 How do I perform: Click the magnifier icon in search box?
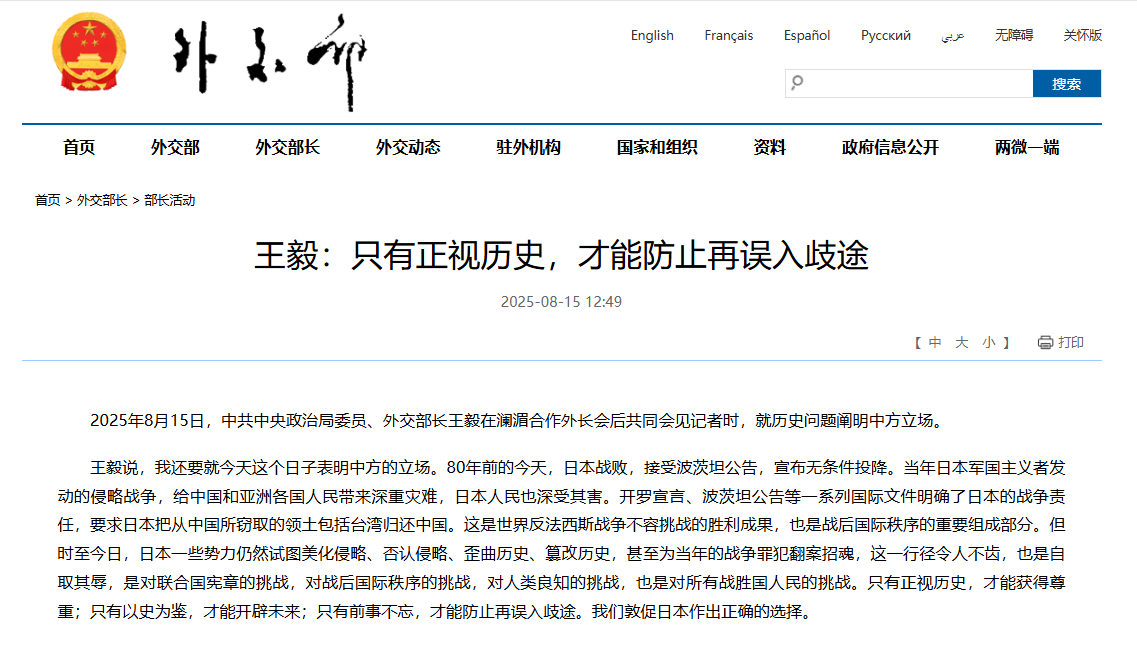[798, 83]
